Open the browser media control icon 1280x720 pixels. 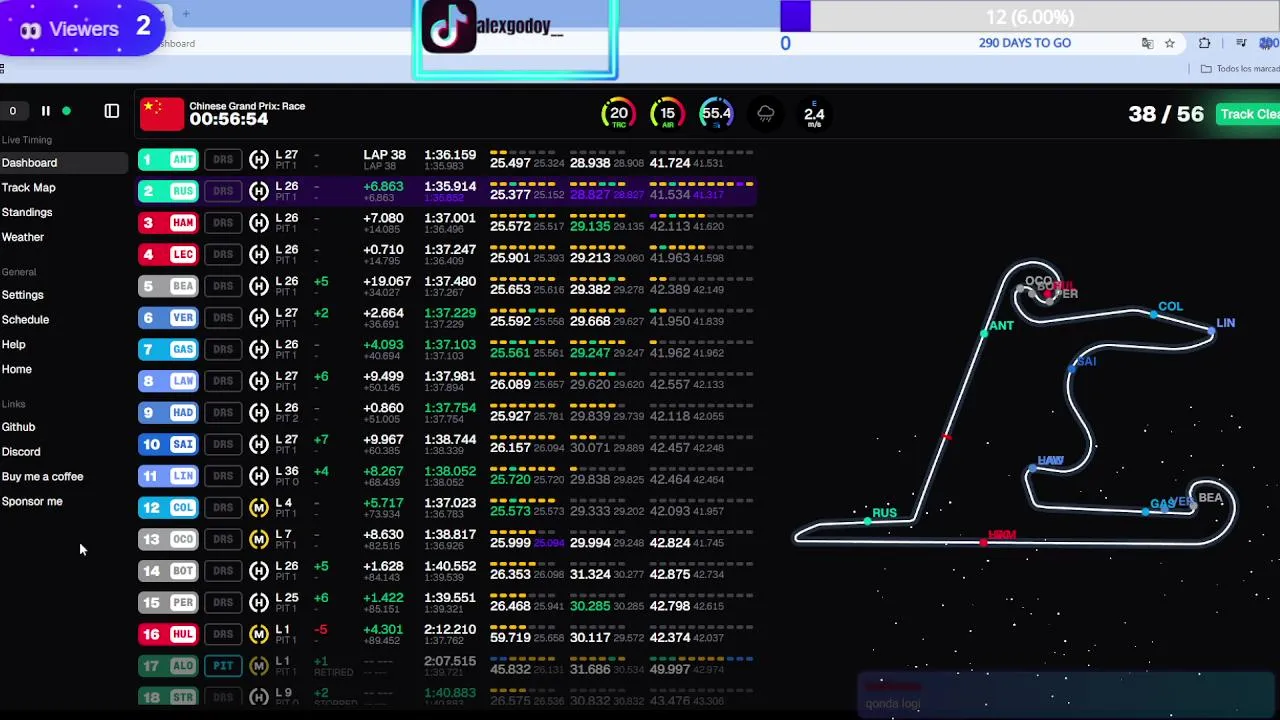(1241, 43)
